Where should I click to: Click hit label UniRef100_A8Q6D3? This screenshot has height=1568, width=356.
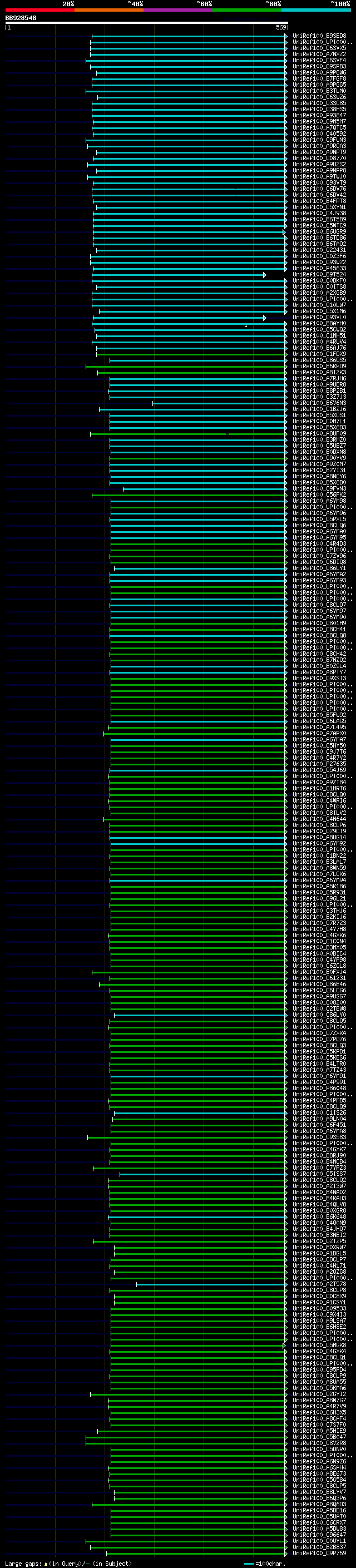tap(319, 1504)
